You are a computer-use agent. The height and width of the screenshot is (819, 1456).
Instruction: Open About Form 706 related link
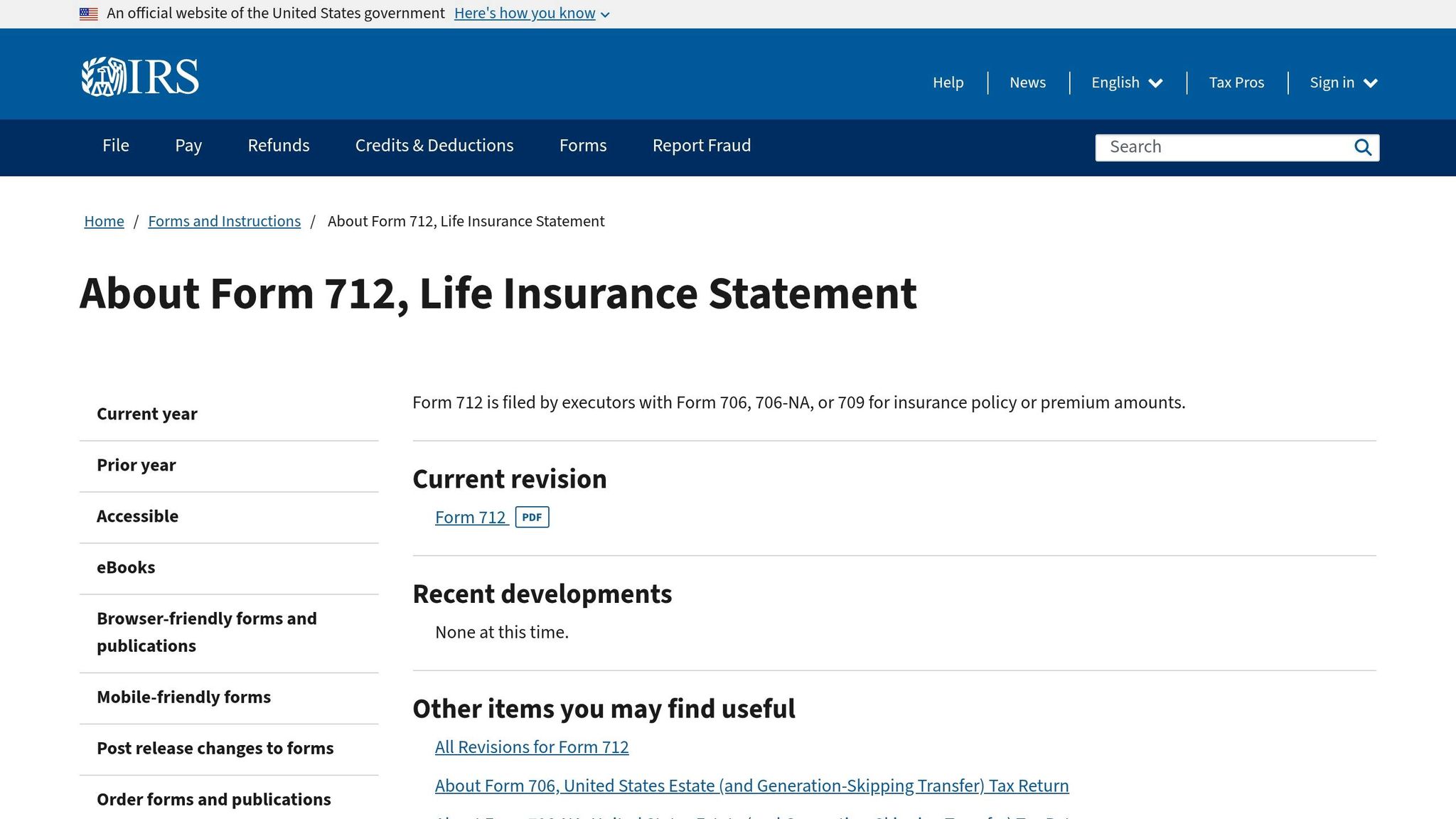[751, 786]
